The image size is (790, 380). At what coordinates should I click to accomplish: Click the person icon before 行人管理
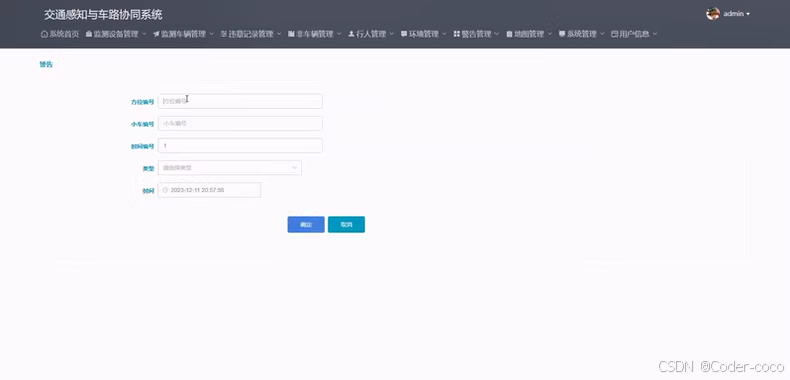352,34
